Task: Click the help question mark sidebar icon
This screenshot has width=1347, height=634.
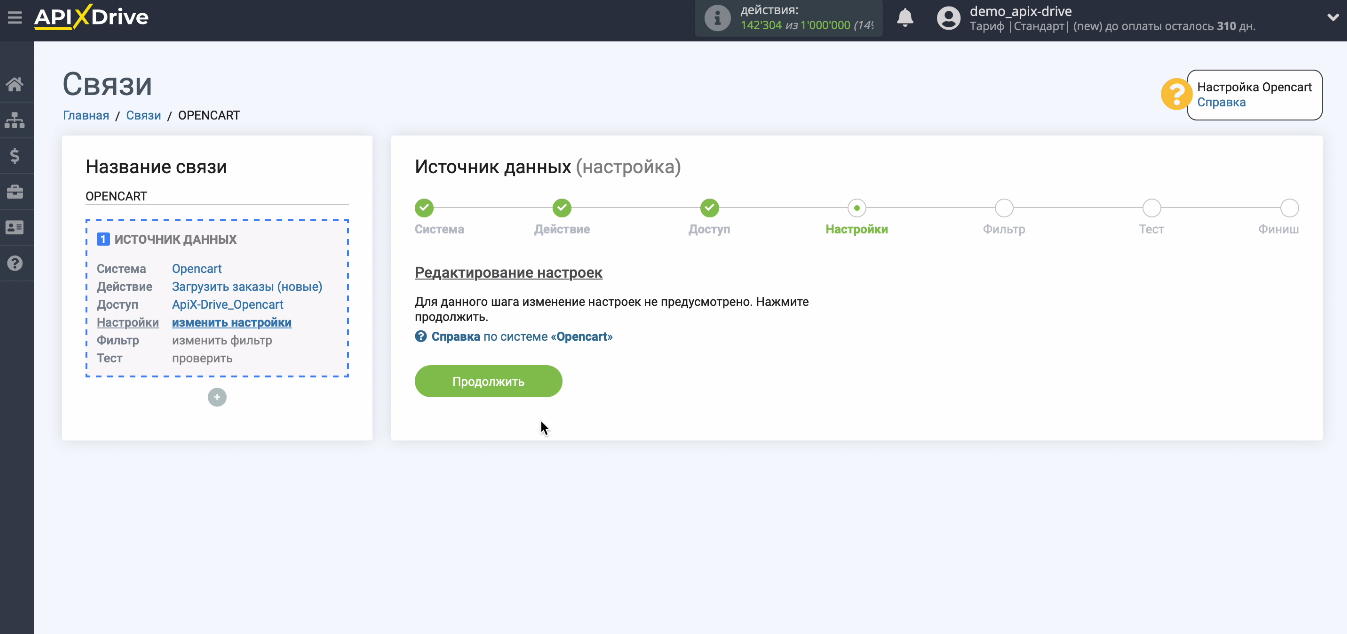Action: coord(15,264)
